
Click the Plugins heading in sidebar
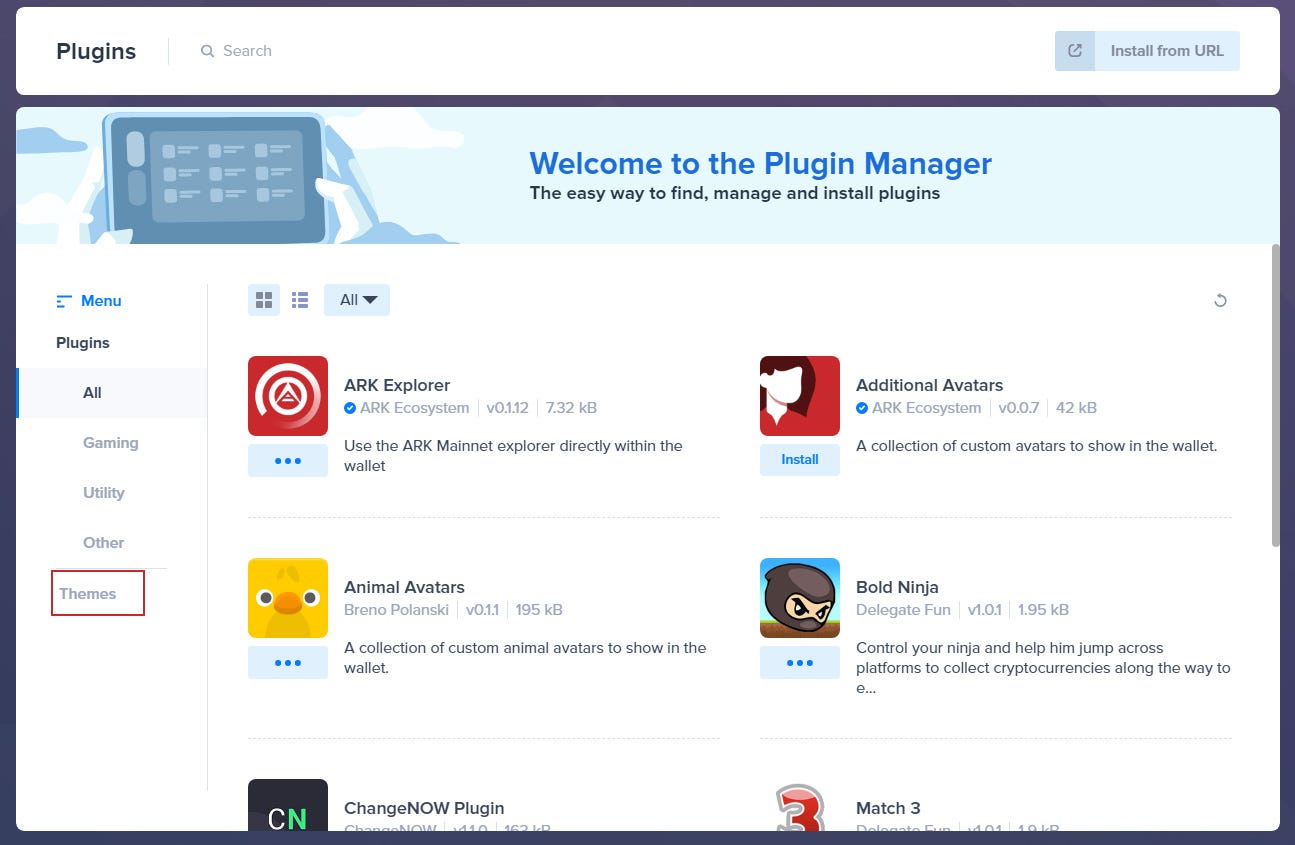(x=83, y=343)
